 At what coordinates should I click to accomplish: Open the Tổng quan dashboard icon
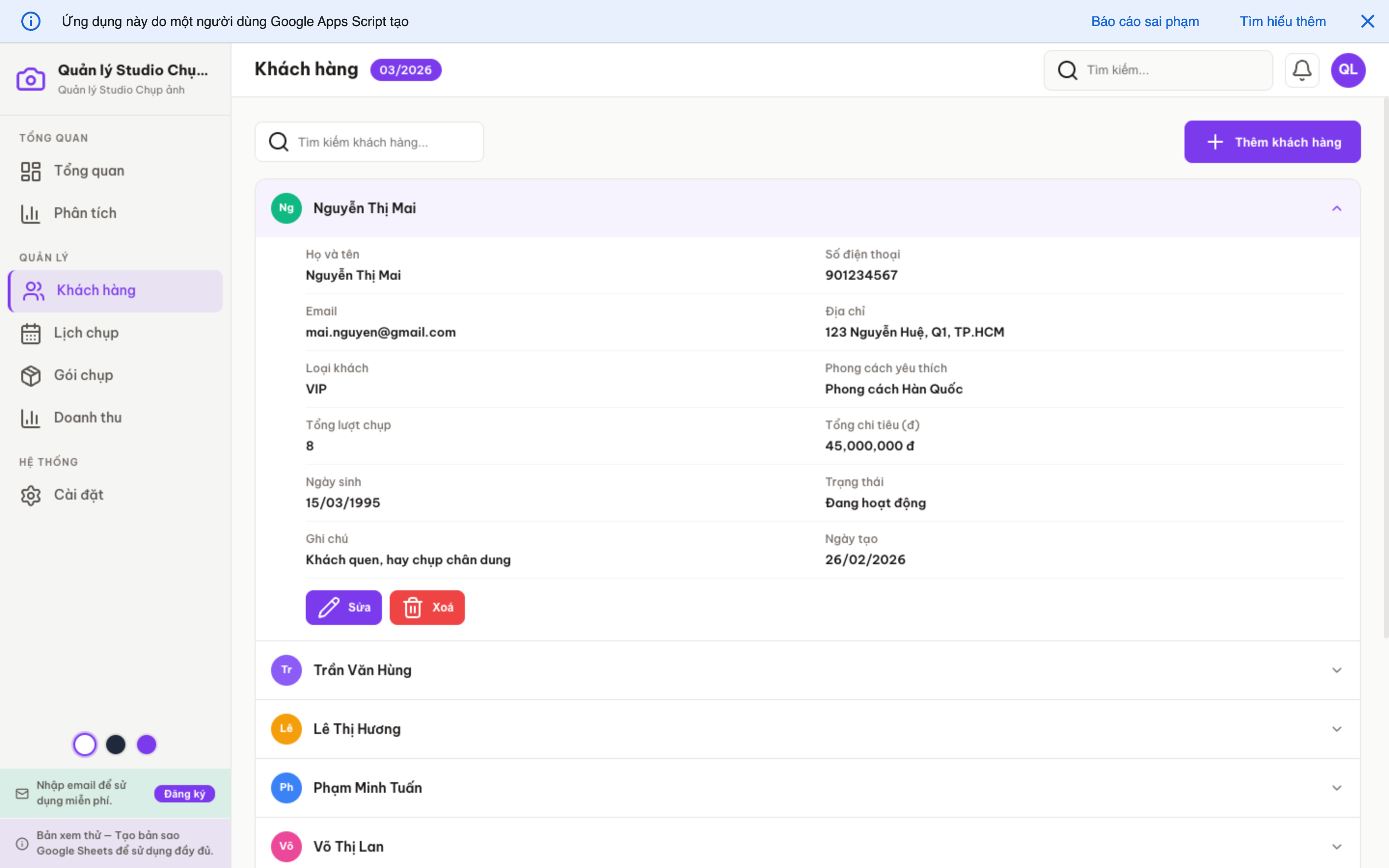[x=30, y=170]
